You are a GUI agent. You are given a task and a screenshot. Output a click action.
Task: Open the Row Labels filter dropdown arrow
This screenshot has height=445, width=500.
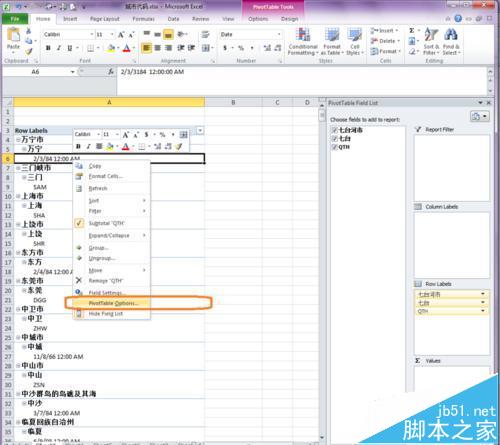[x=200, y=130]
